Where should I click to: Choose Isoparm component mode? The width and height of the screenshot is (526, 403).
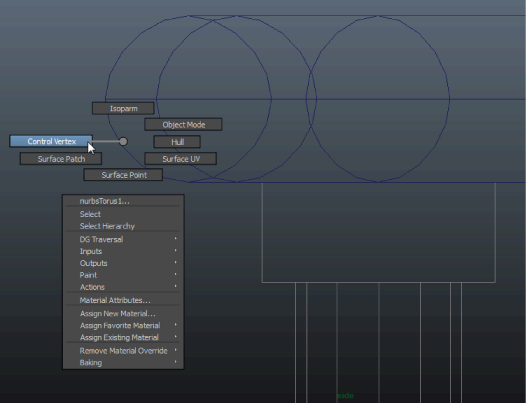coord(123,108)
